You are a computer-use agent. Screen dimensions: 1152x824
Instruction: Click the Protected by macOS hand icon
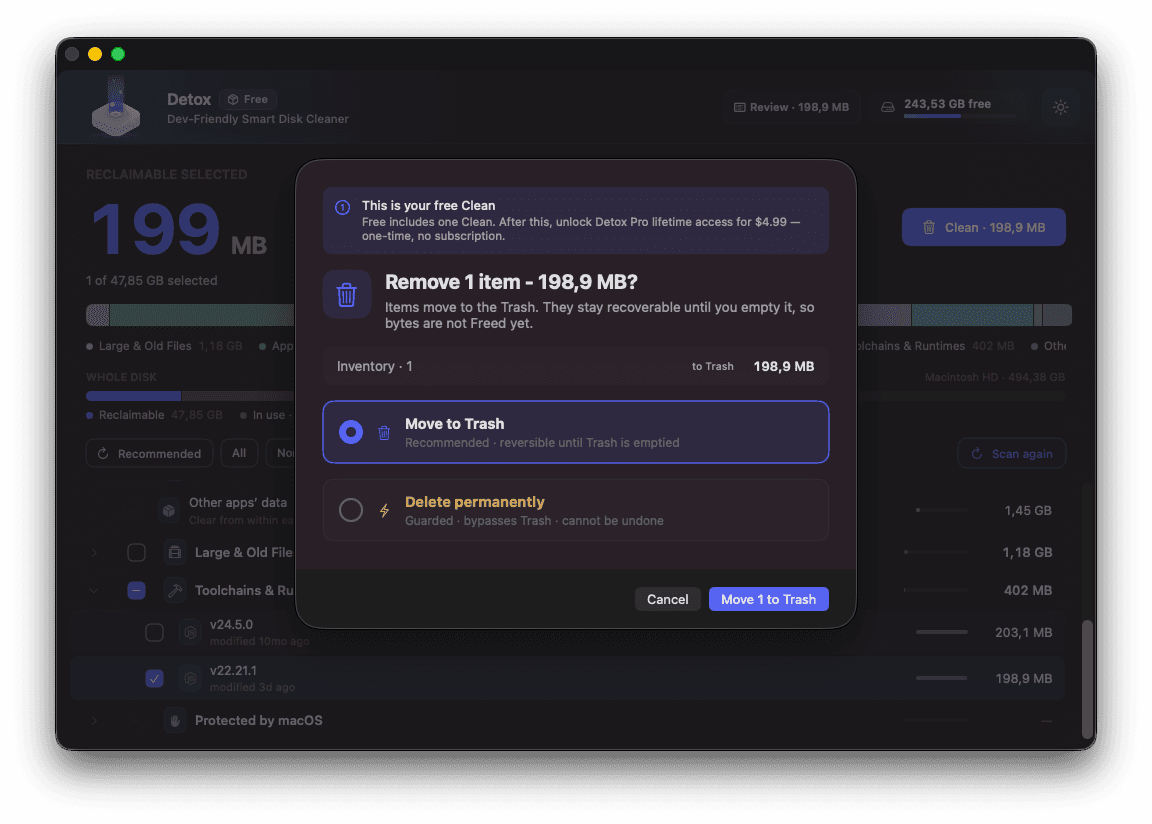pyautogui.click(x=175, y=720)
